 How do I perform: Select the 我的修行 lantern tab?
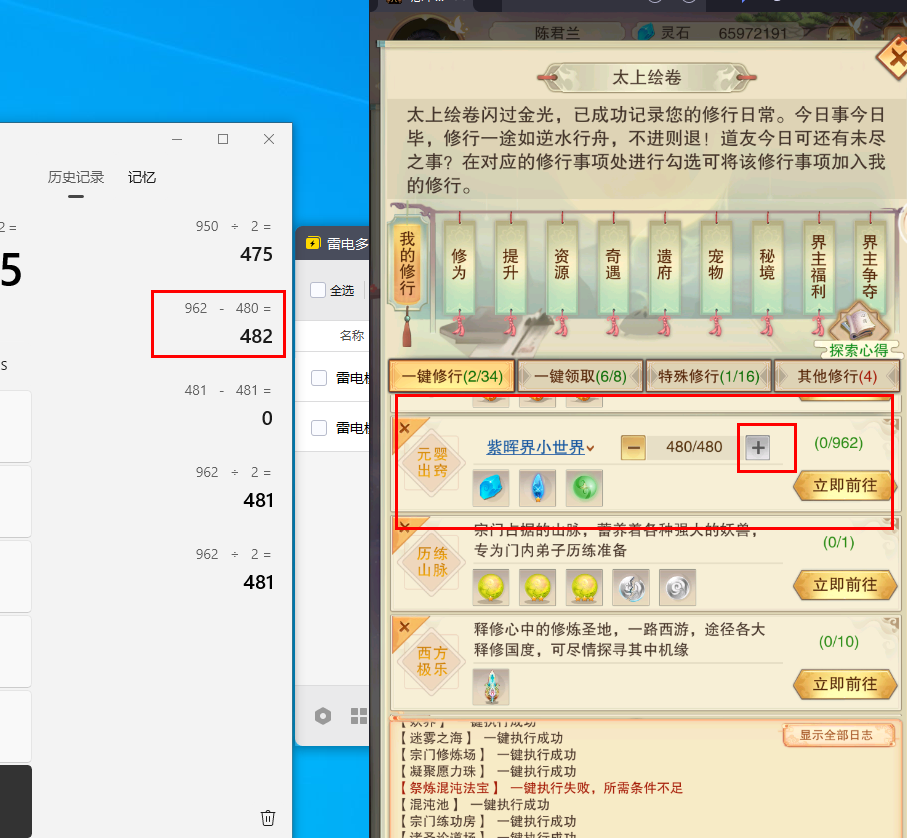407,263
